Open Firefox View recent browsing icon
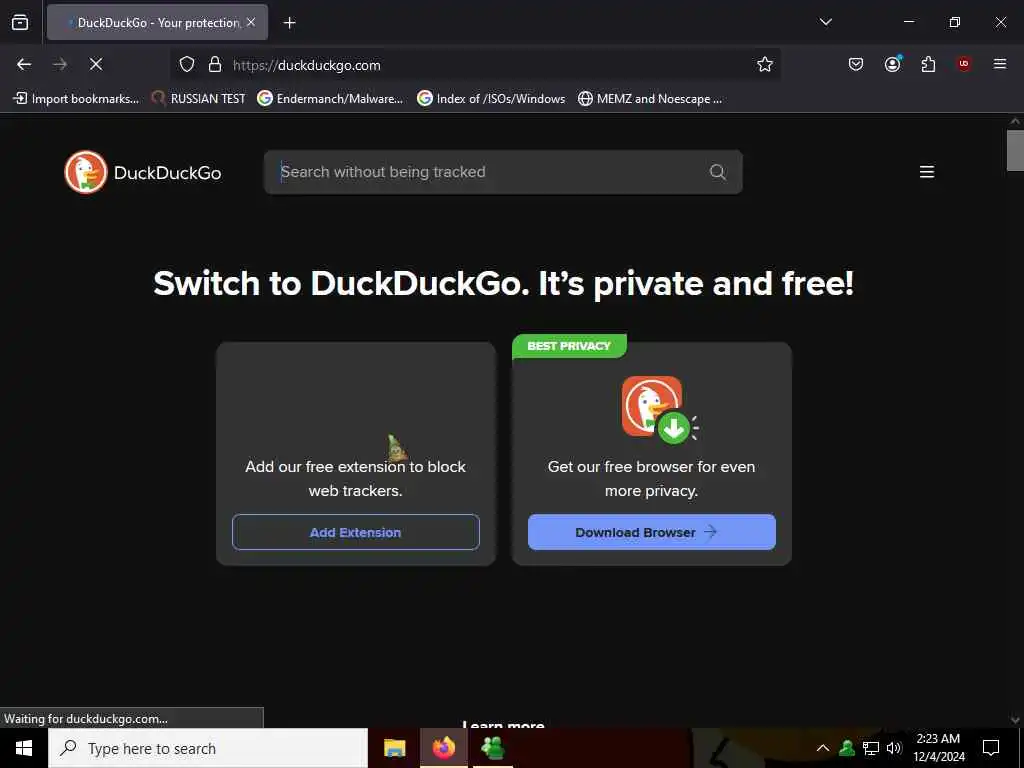This screenshot has height=768, width=1024. 20,22
